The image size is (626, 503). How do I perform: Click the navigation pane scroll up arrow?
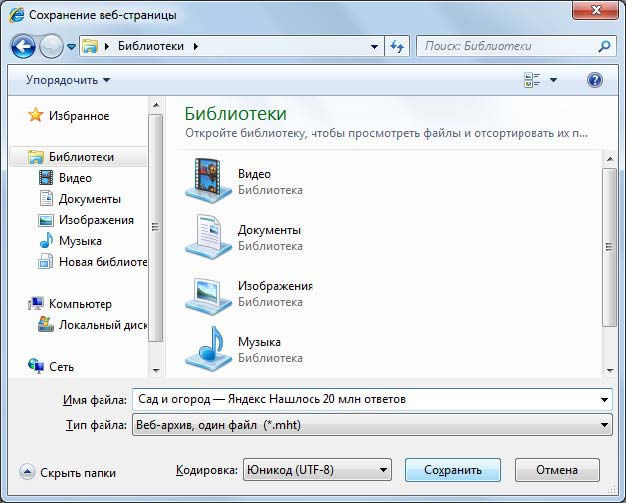(x=156, y=105)
